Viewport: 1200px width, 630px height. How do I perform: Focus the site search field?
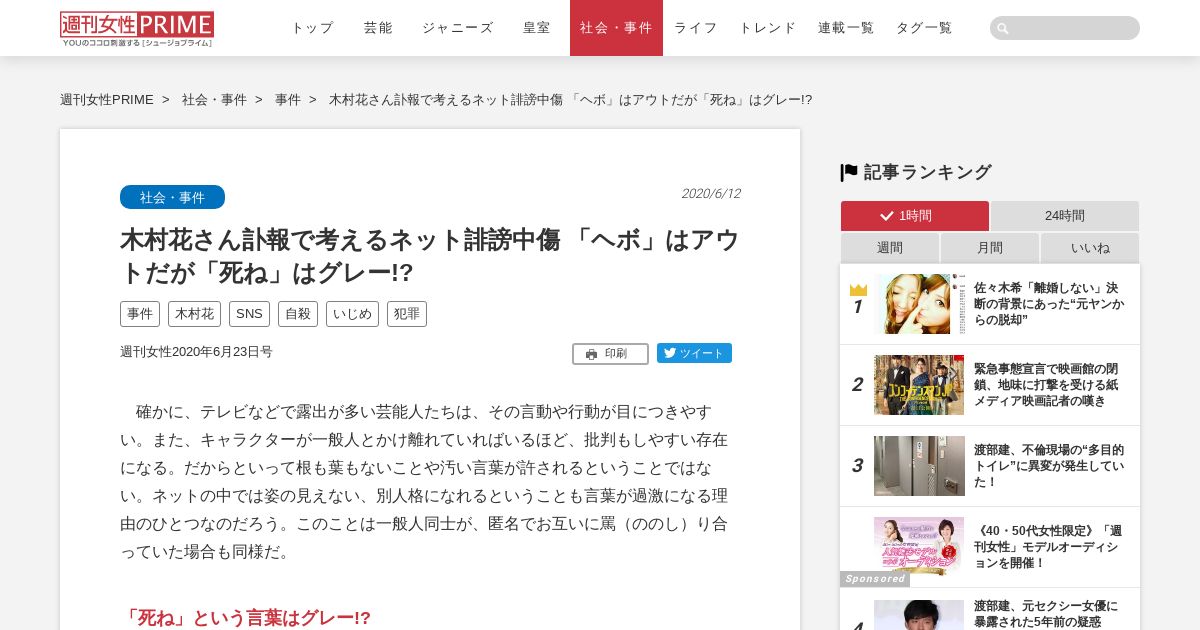[x=1065, y=28]
